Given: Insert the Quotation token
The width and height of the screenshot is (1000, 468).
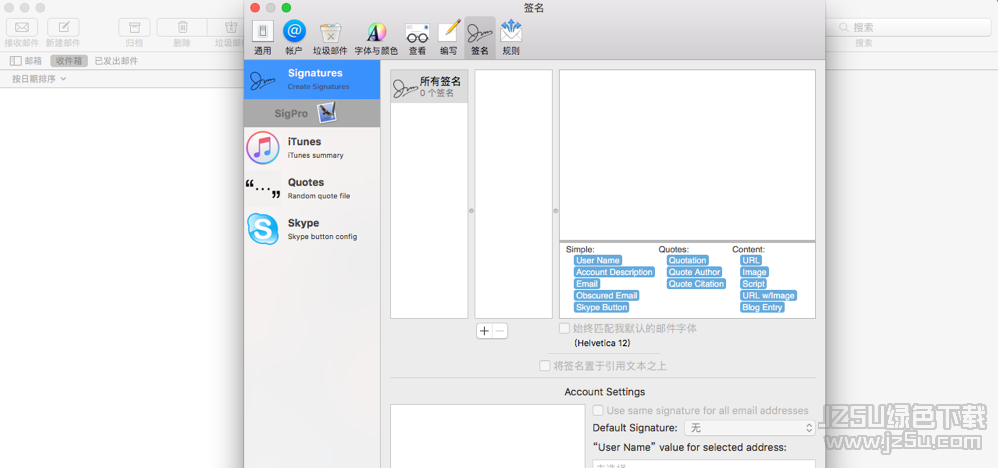Looking at the screenshot, I should (x=688, y=260).
